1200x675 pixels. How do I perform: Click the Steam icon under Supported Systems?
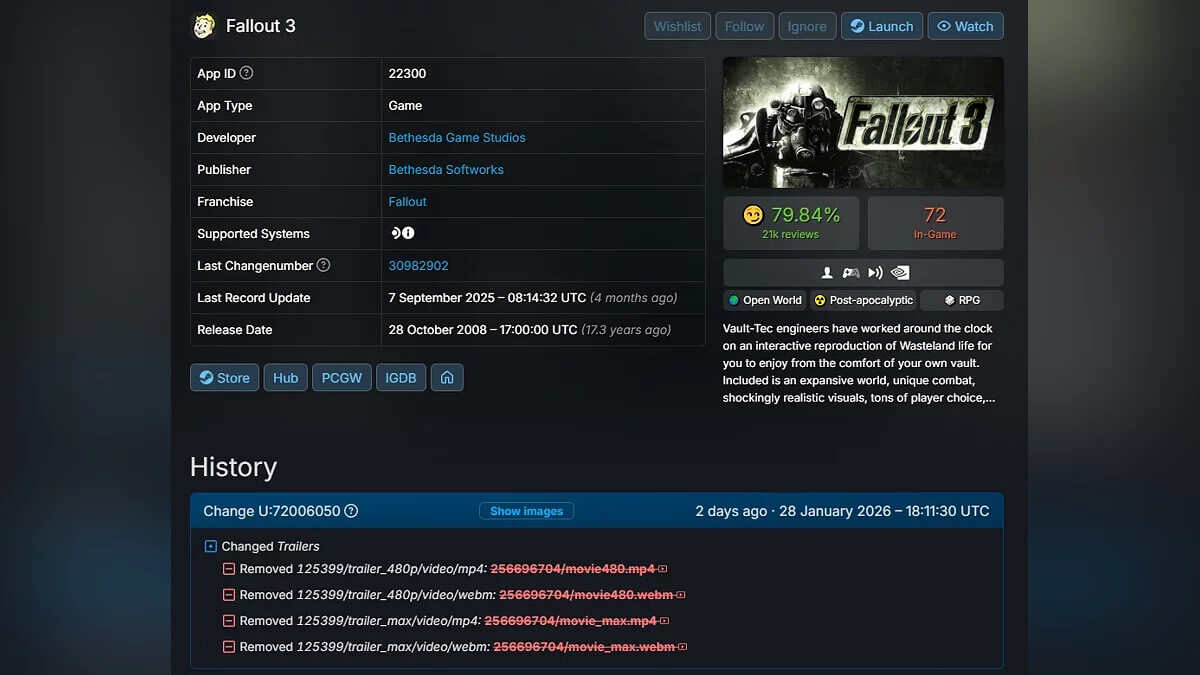[395, 232]
